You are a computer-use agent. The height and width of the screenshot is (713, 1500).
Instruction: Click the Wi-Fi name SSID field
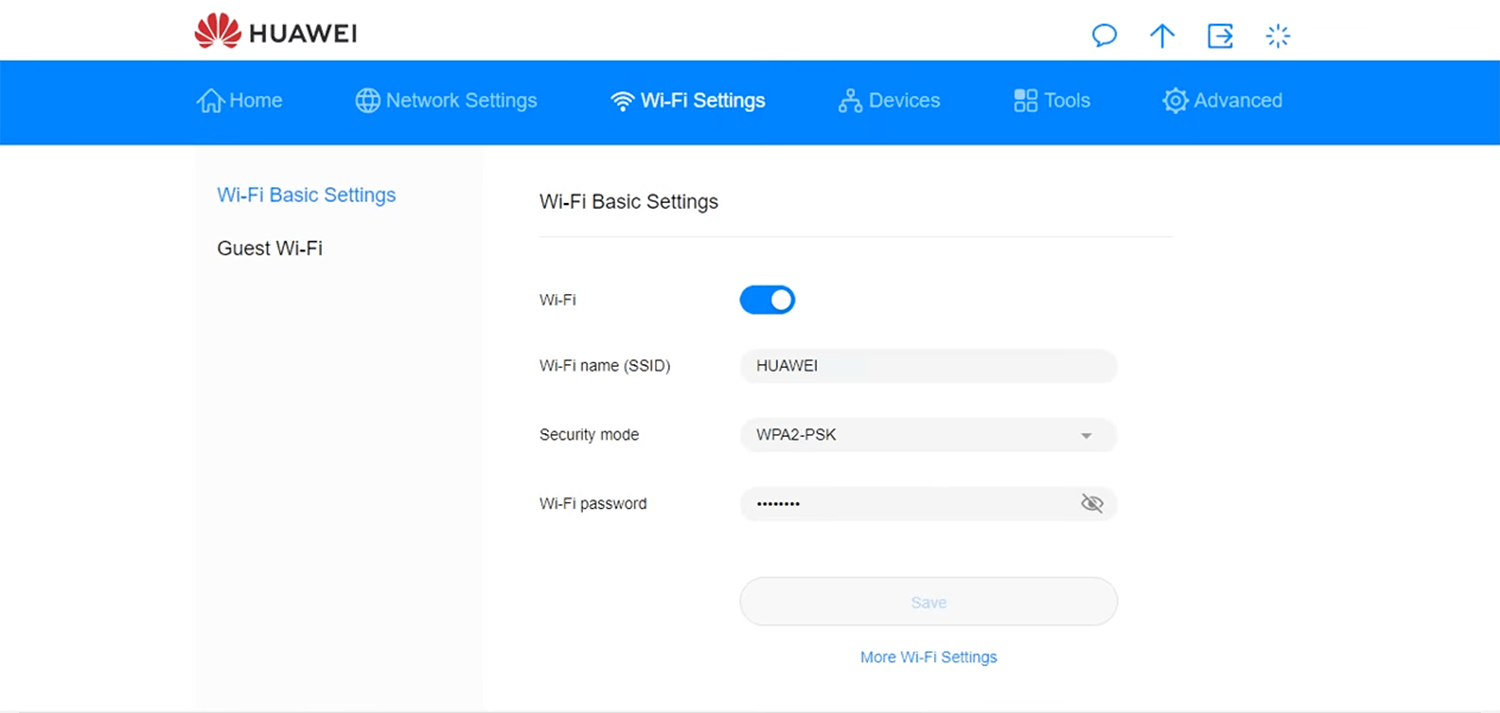point(928,366)
